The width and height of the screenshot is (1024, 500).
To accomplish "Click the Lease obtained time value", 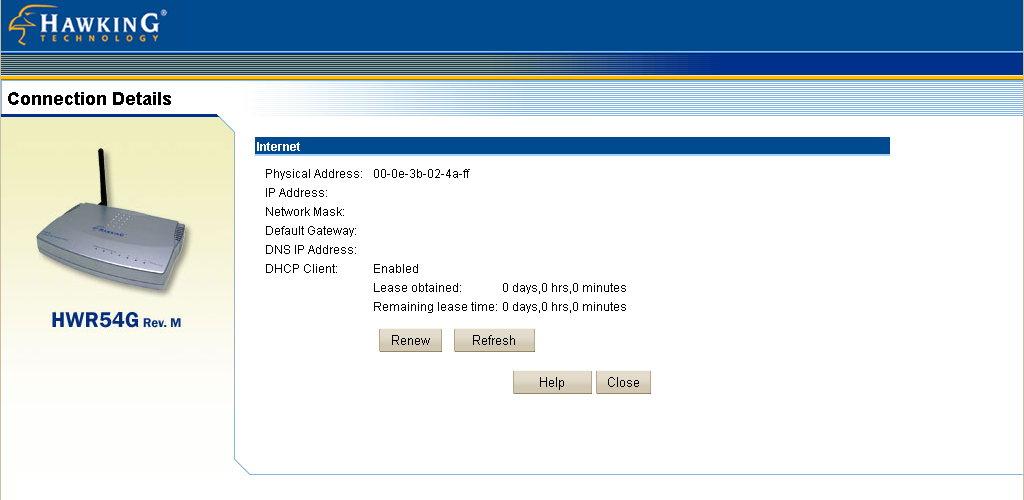I will click(x=564, y=287).
